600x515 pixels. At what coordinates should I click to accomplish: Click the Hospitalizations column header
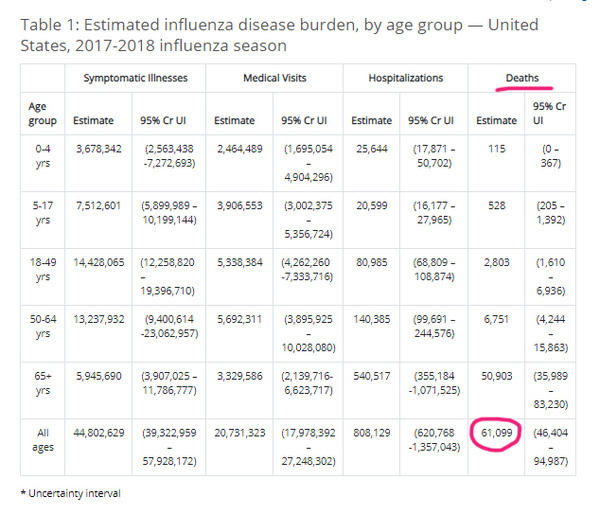(x=405, y=77)
